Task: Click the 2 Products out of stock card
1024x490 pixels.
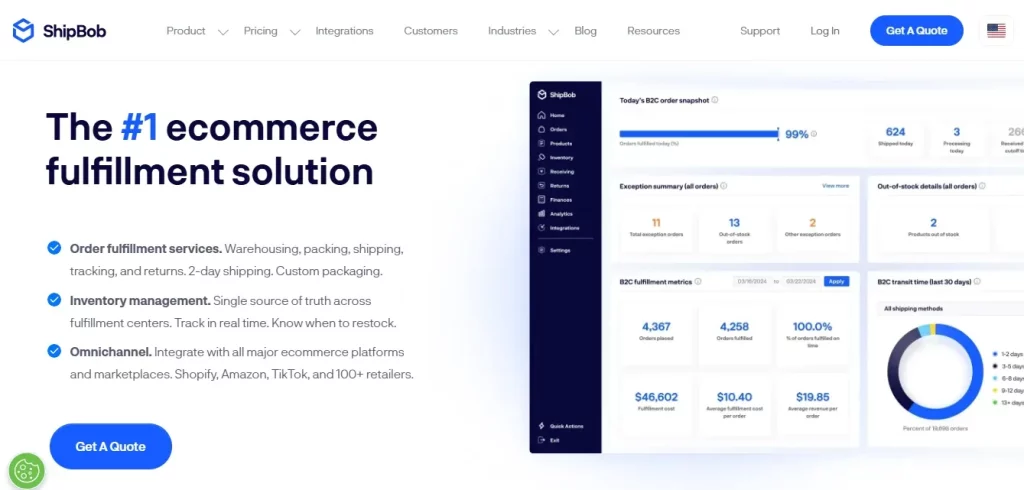Action: click(933, 229)
